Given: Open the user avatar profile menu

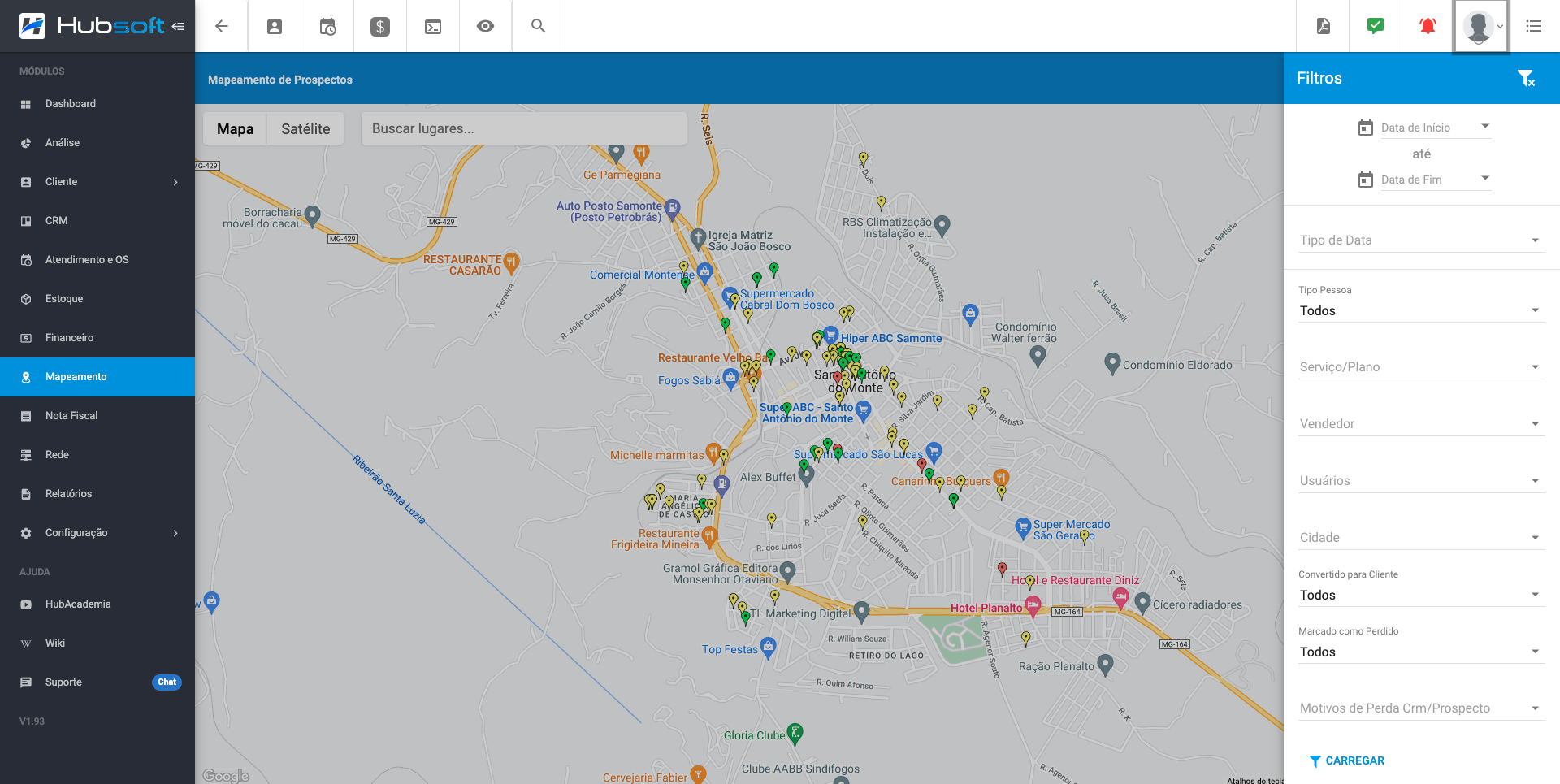Looking at the screenshot, I should tap(1481, 26).
